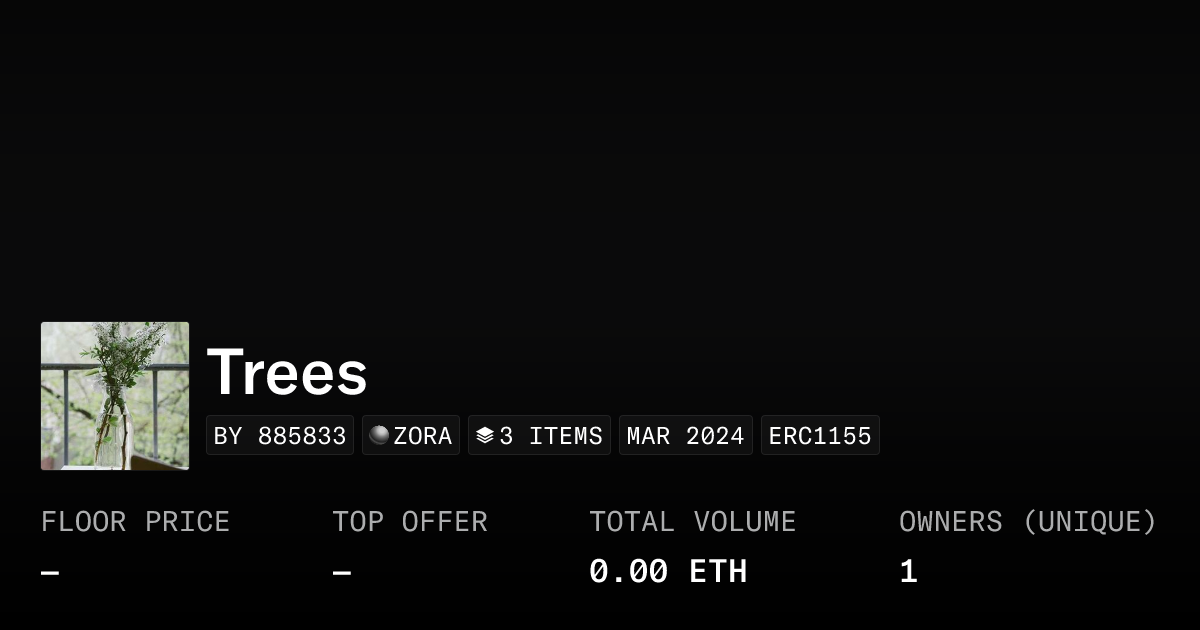Select the 3 ITEMS badge
This screenshot has height=630, width=1200.
point(539,435)
